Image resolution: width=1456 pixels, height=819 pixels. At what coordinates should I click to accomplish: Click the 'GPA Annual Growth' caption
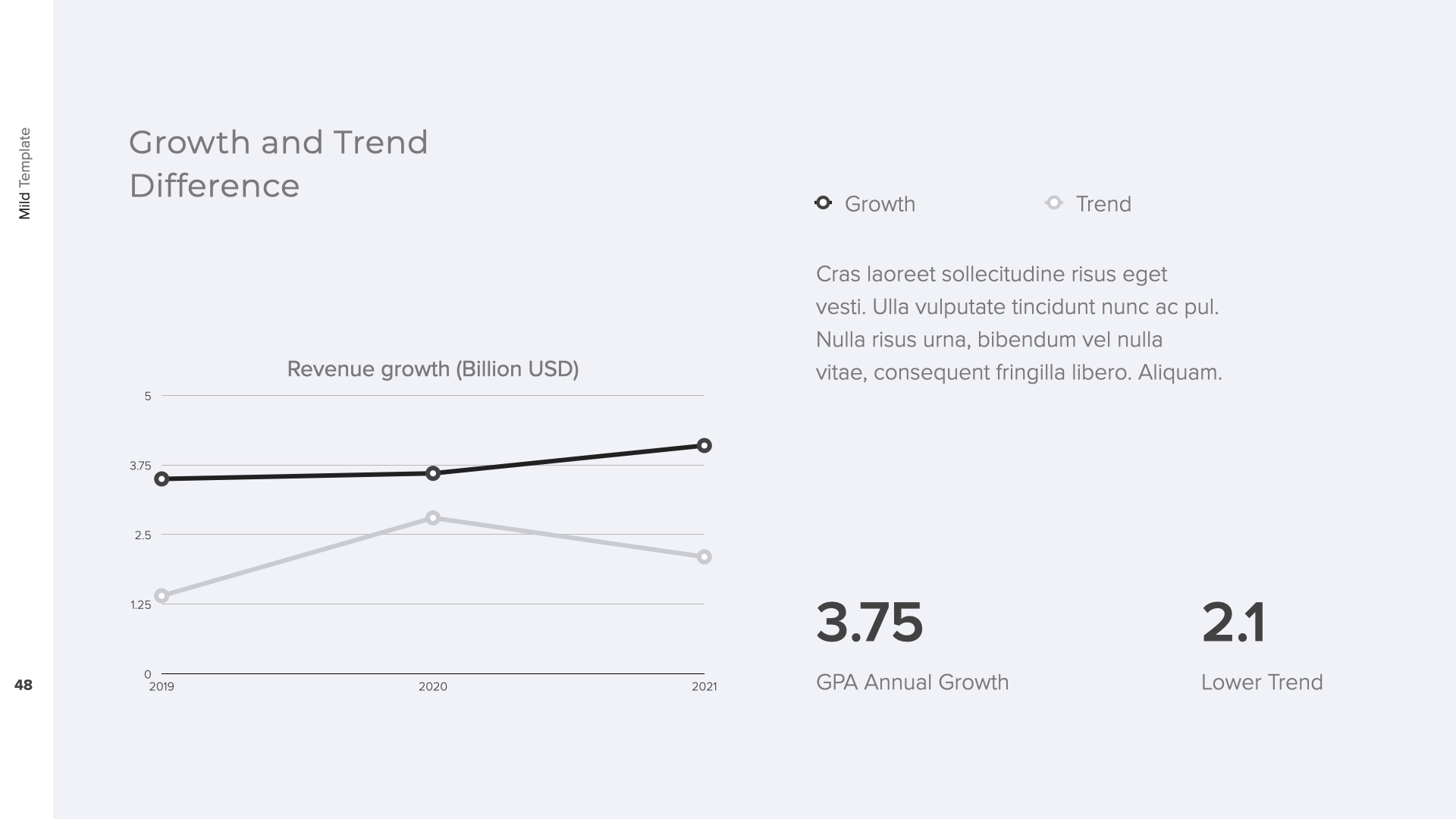click(912, 682)
